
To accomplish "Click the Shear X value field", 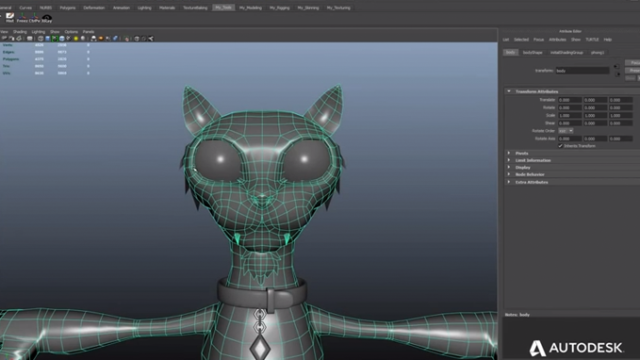I will tap(569, 123).
